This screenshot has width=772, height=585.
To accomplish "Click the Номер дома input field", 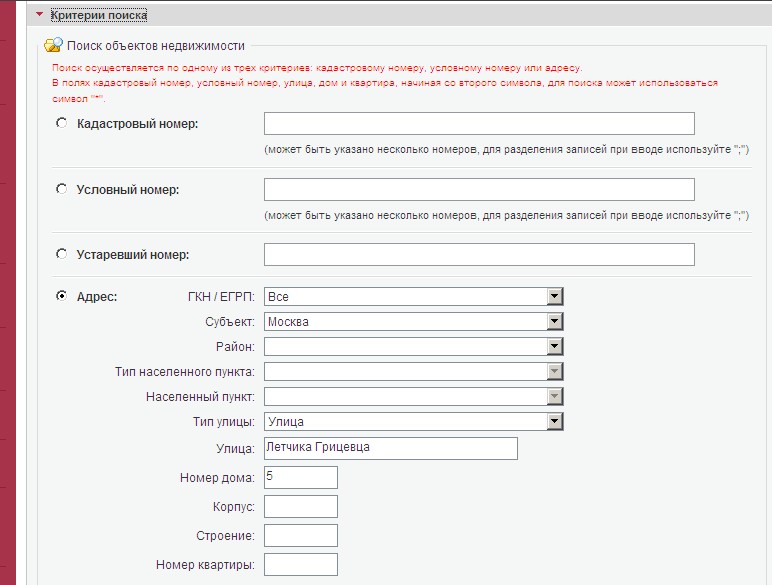I will pyautogui.click(x=301, y=477).
